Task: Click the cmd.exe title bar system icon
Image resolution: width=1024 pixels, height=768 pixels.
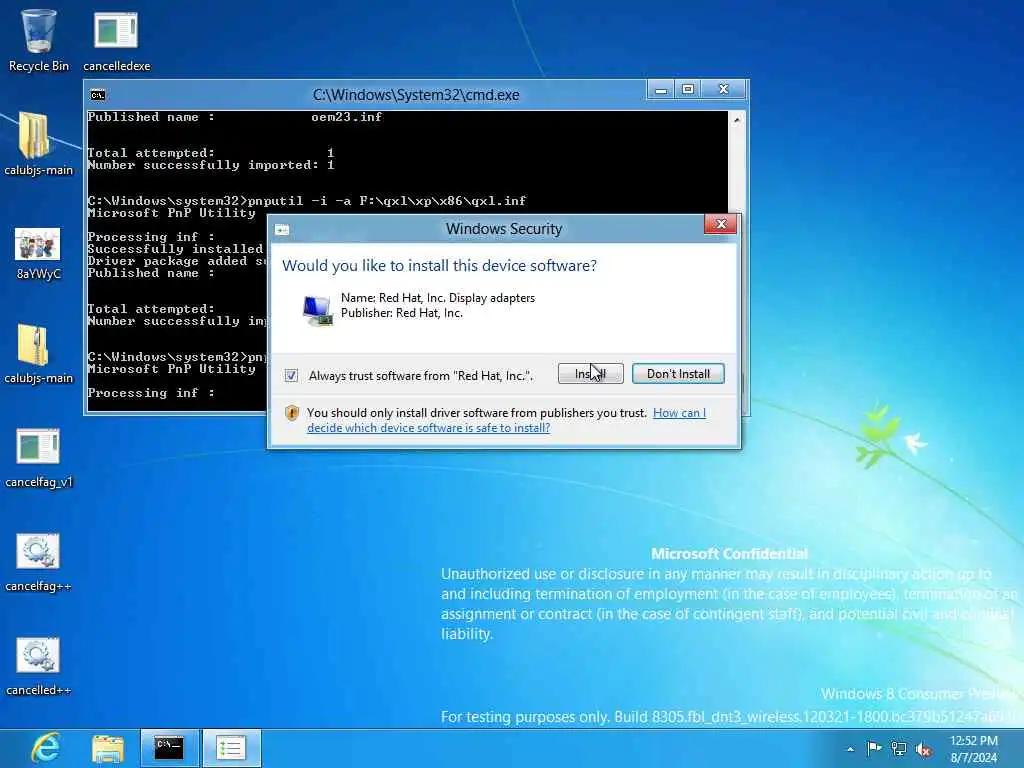Action: (98, 95)
